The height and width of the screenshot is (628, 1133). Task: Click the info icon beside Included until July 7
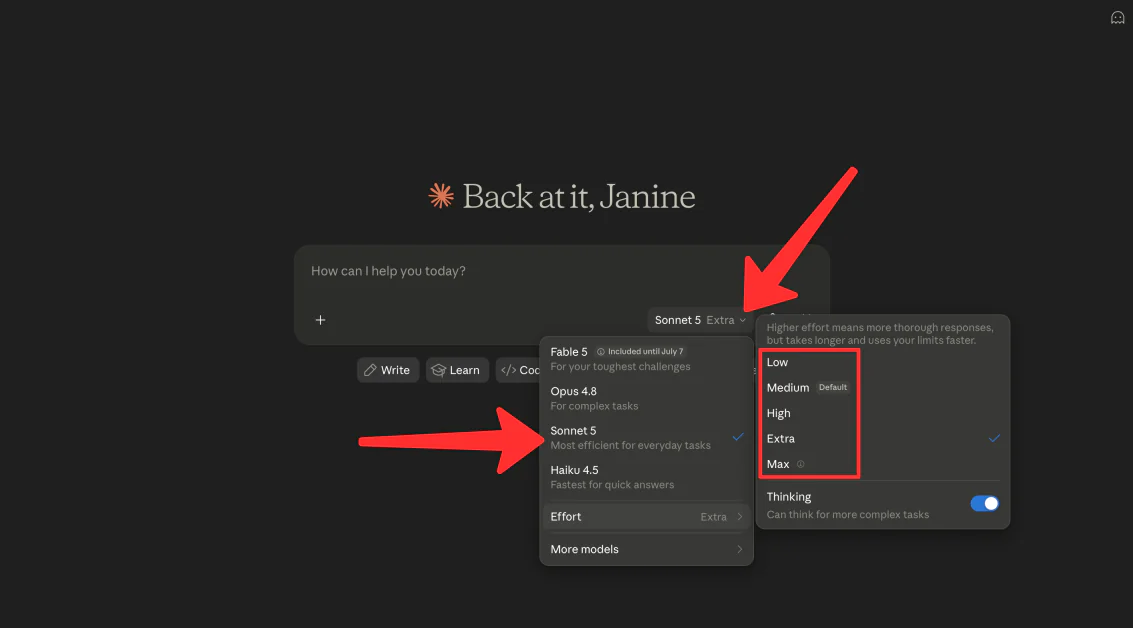600,352
